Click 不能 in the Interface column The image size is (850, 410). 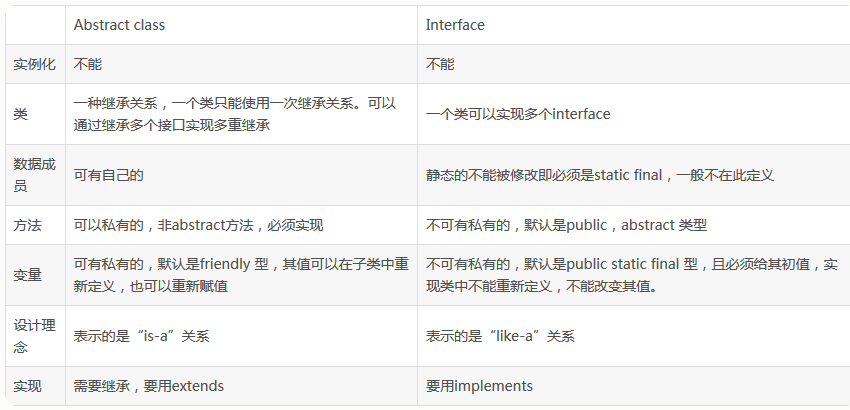440,64
